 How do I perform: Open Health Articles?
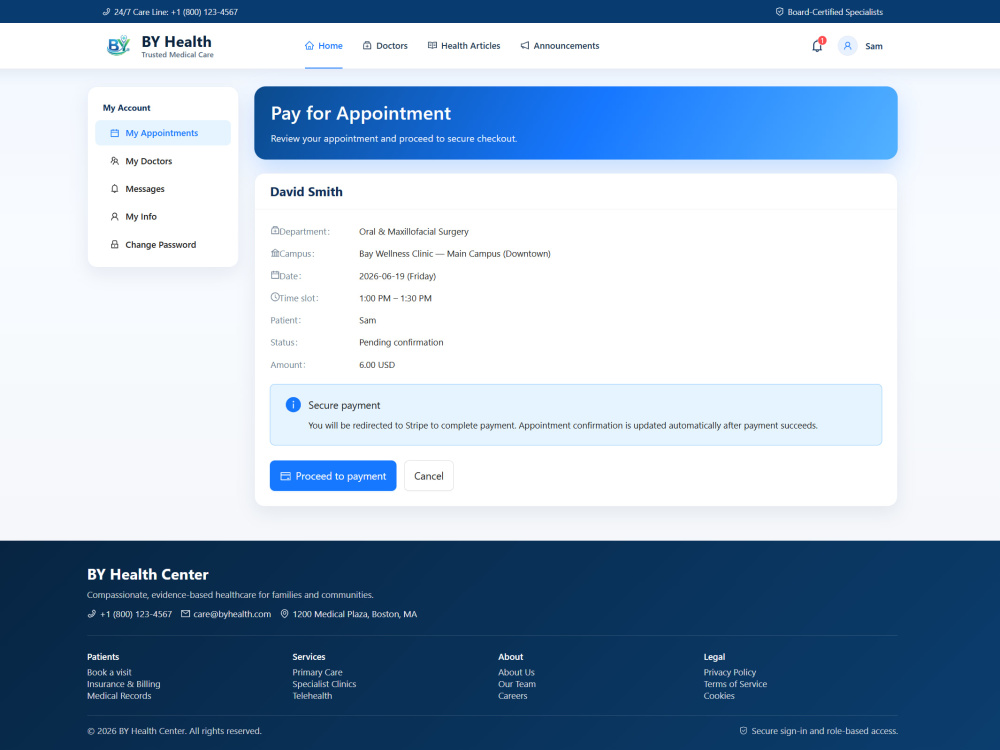pos(464,46)
